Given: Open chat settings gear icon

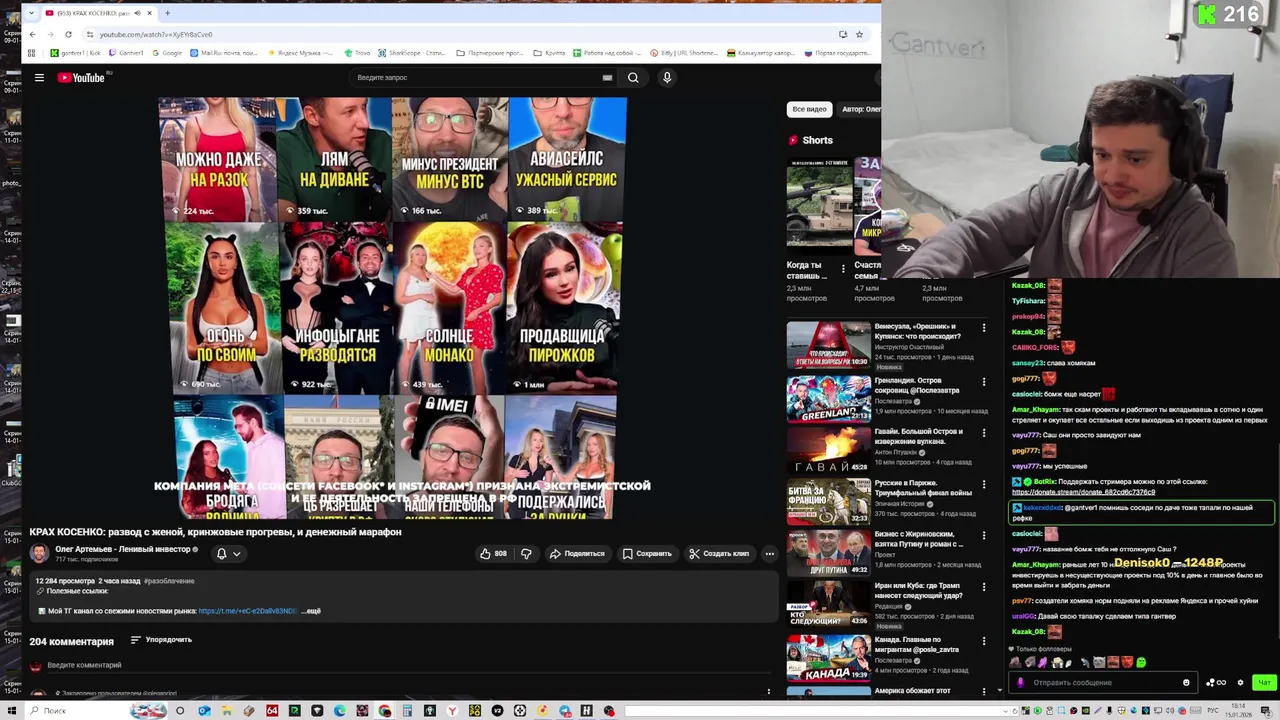Looking at the screenshot, I should 1241,683.
